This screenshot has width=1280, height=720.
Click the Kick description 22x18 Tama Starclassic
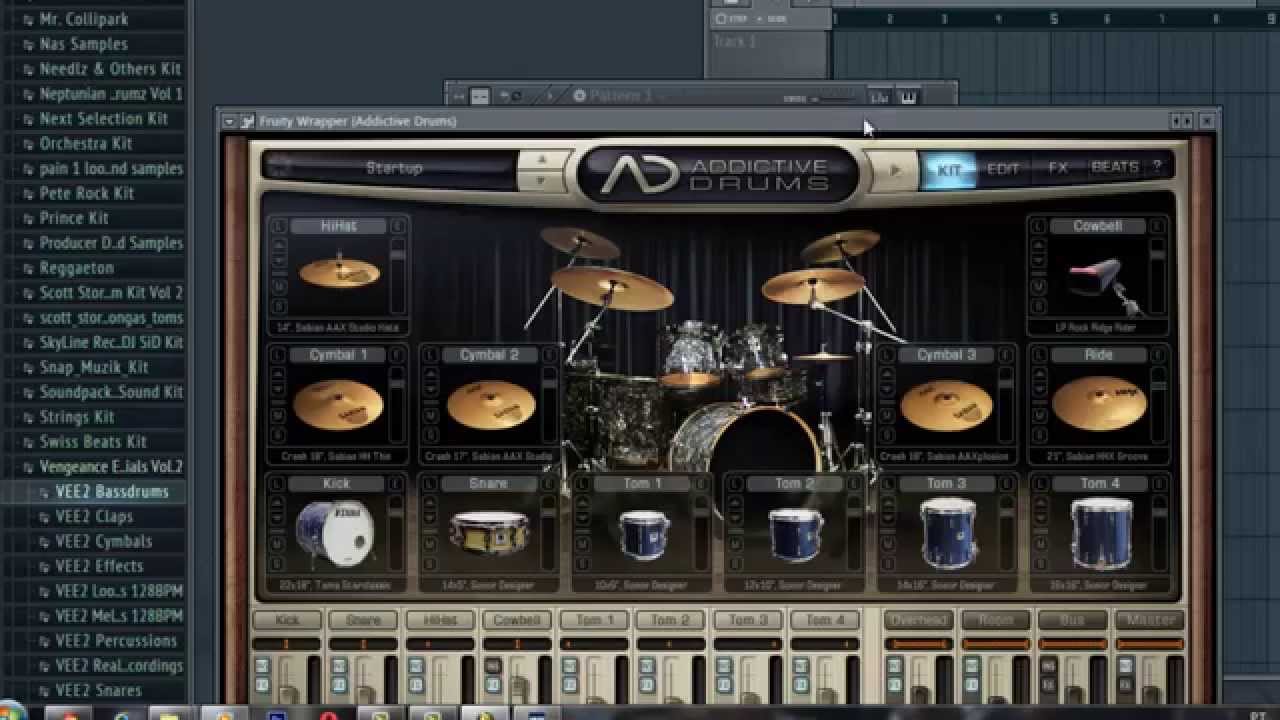336,585
